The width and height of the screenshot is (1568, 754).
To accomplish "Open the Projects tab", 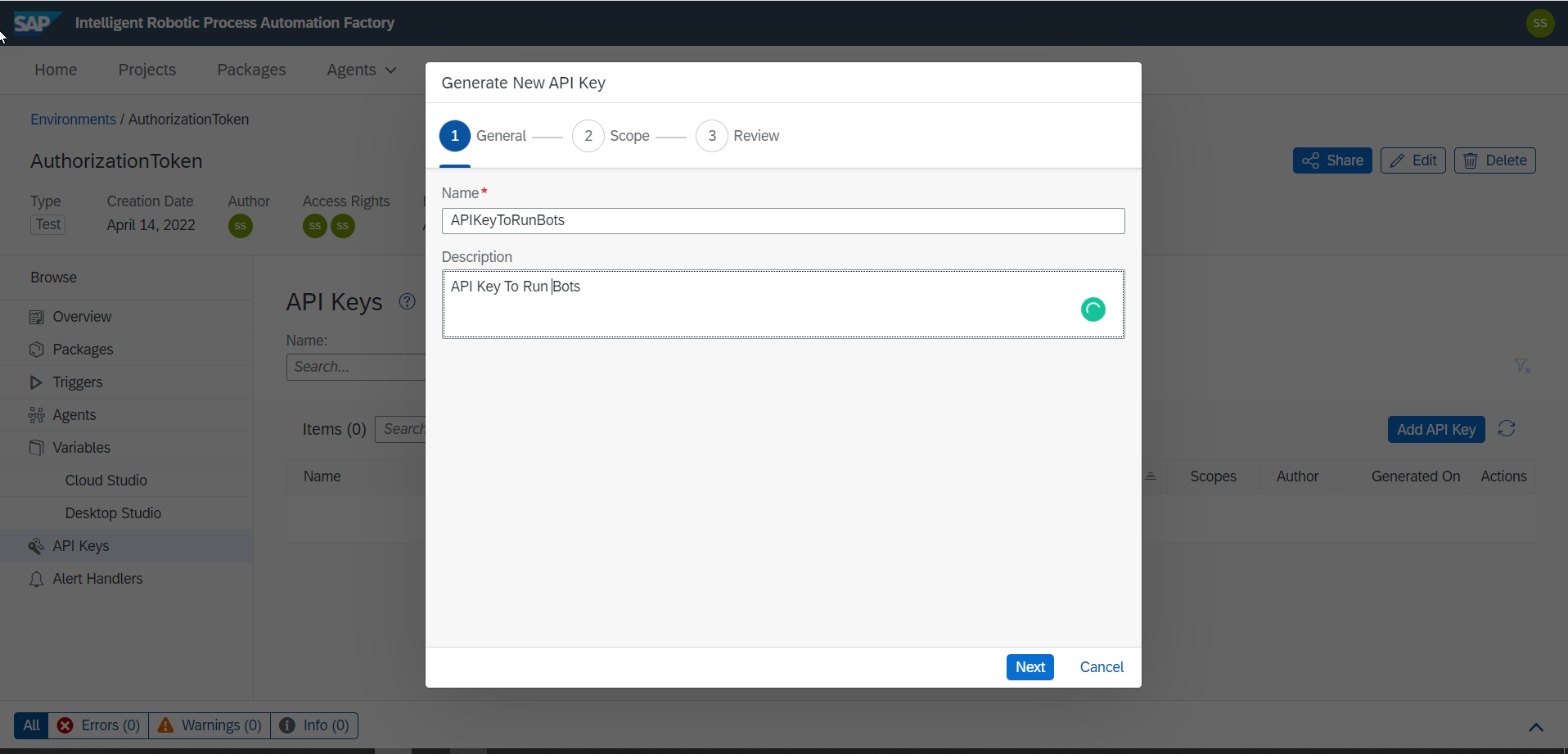I will 147,70.
